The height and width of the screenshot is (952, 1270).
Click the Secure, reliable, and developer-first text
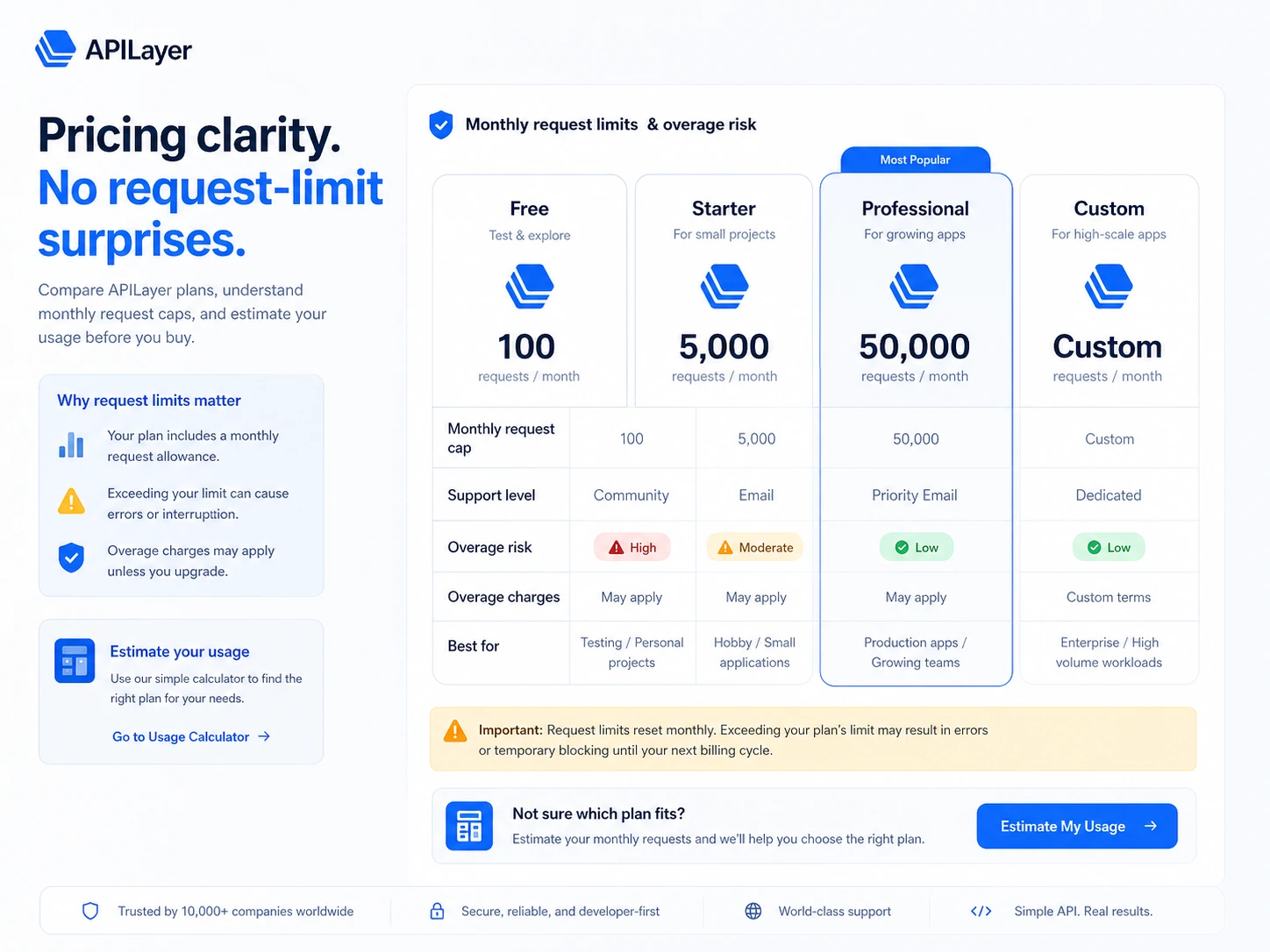[560, 912]
